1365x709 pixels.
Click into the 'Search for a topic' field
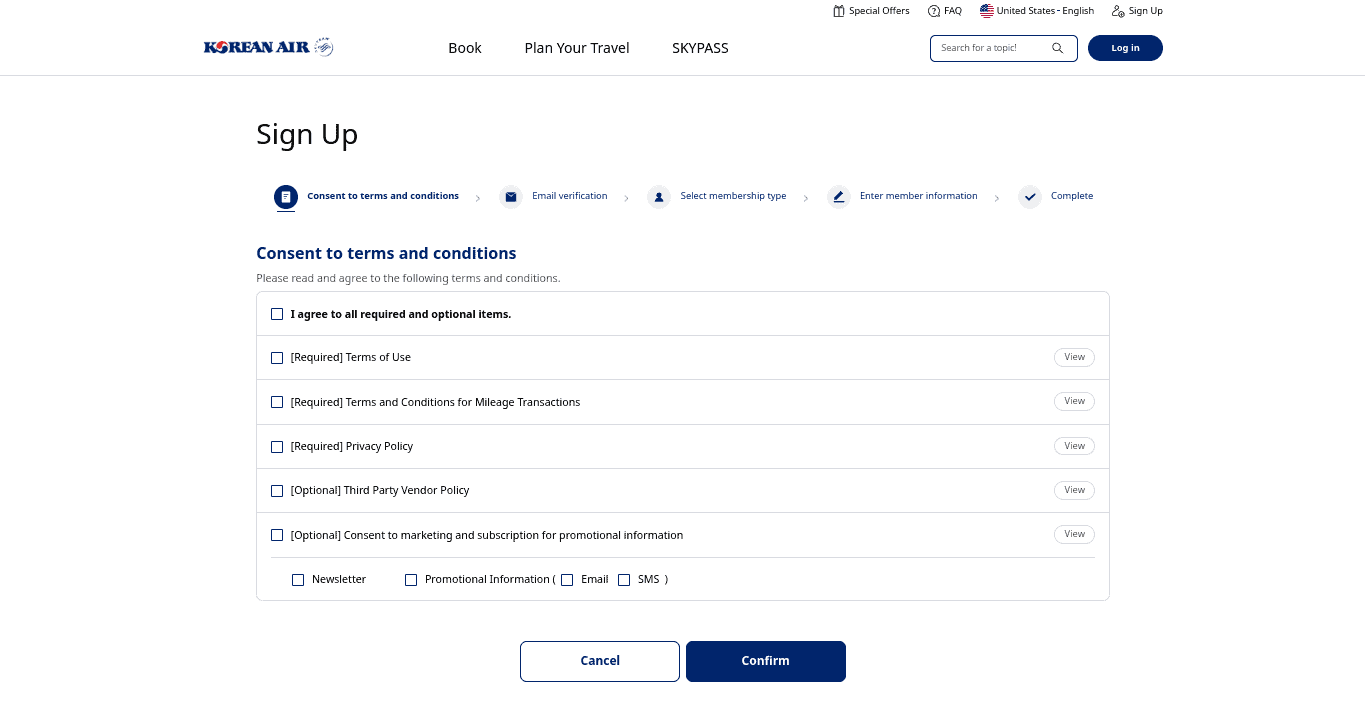coord(990,48)
